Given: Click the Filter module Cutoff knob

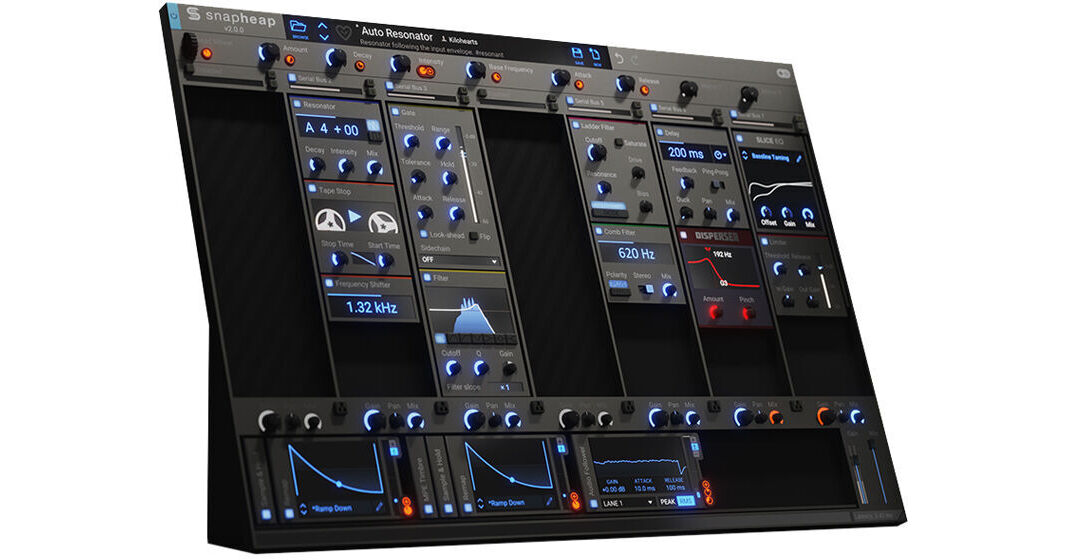Looking at the screenshot, I should pos(451,368).
